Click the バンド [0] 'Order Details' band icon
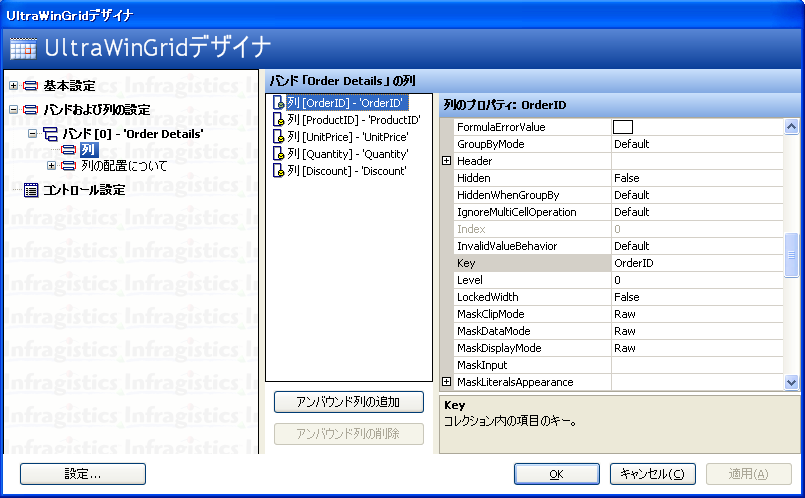Screen dimensions: 805x498 pos(50,133)
